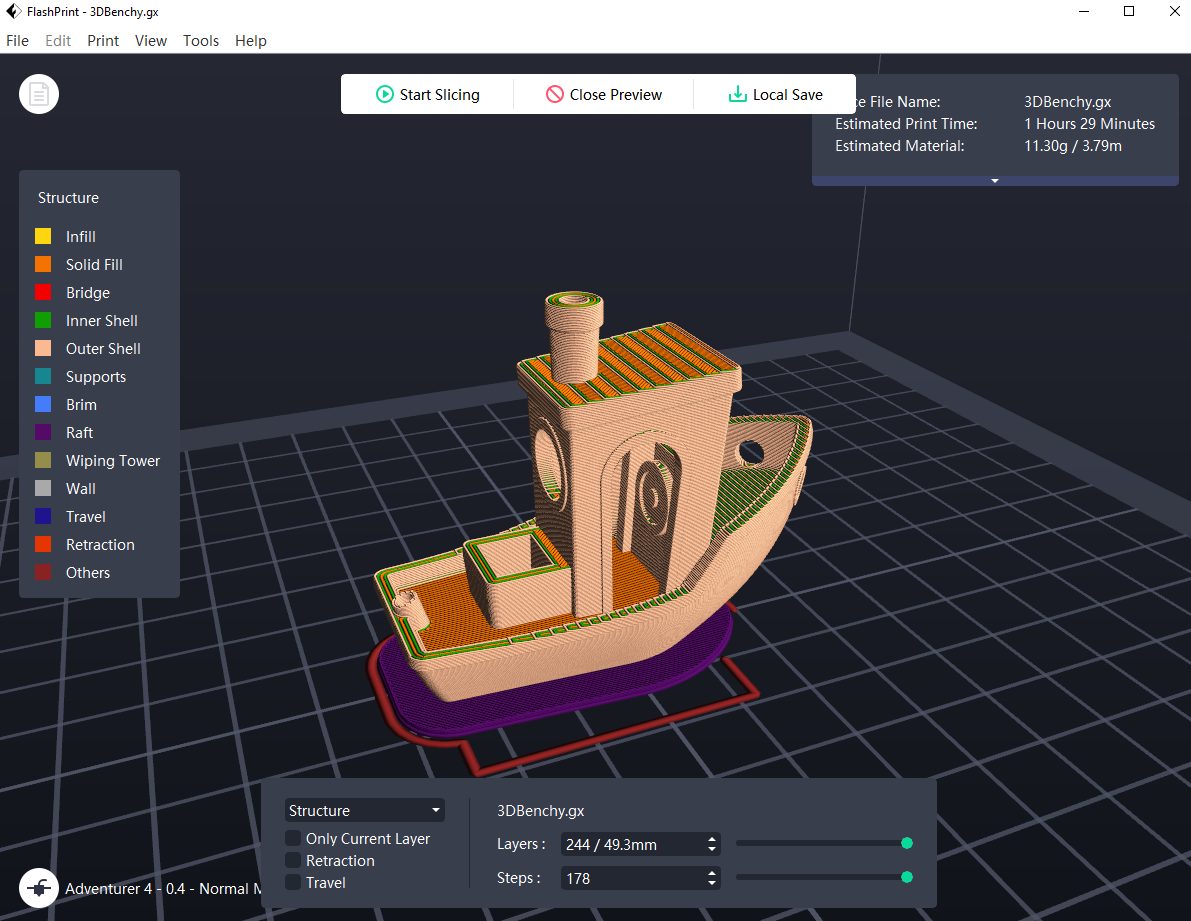Click the orange Solid Fill swatch
This screenshot has height=921, width=1191.
(x=43, y=264)
